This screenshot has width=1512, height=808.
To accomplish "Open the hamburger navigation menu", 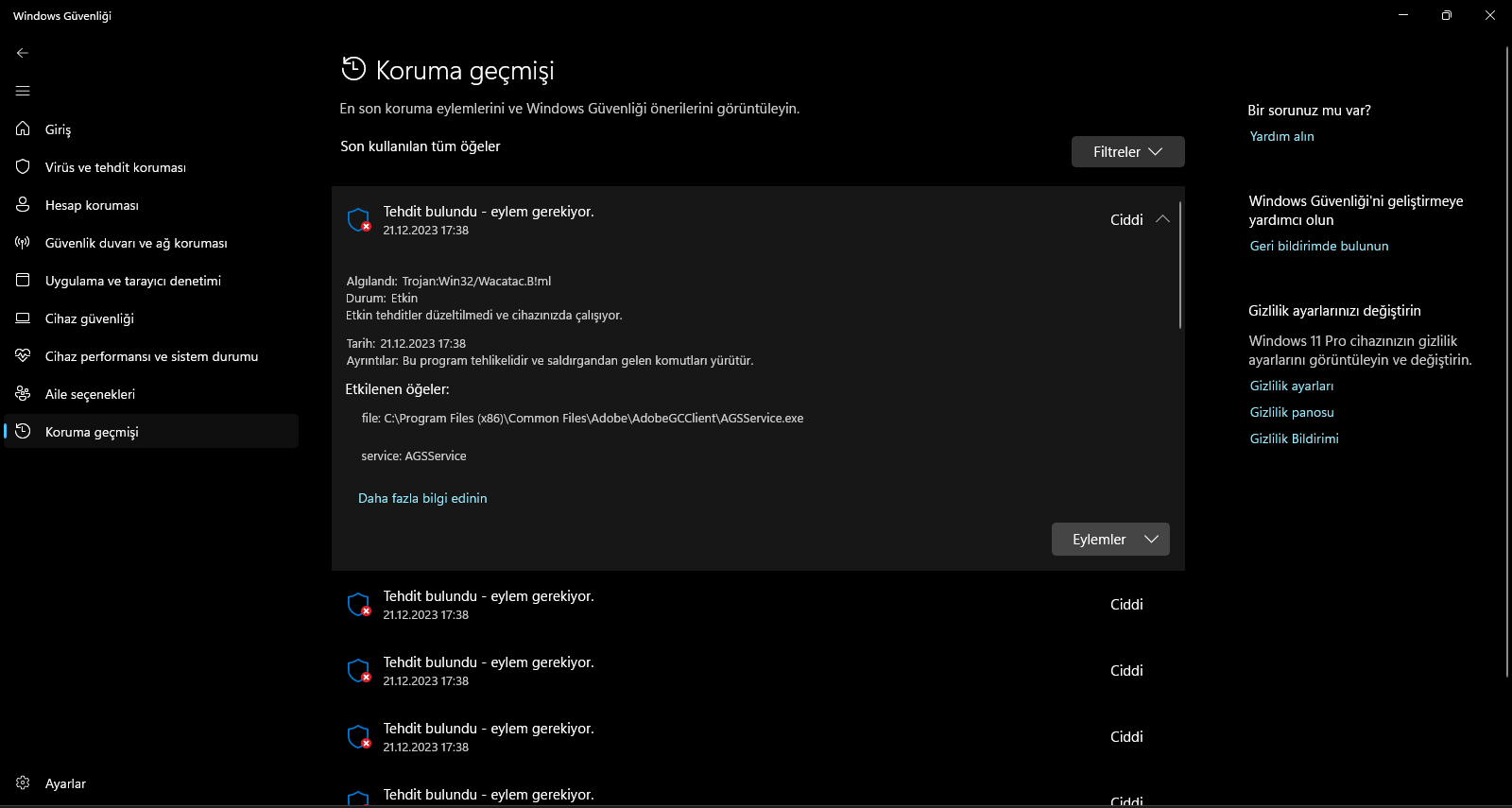I will pos(23,91).
